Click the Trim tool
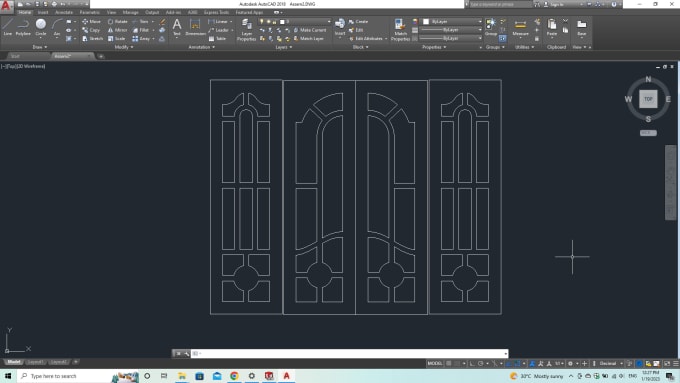This screenshot has width=680, height=383. coord(141,21)
